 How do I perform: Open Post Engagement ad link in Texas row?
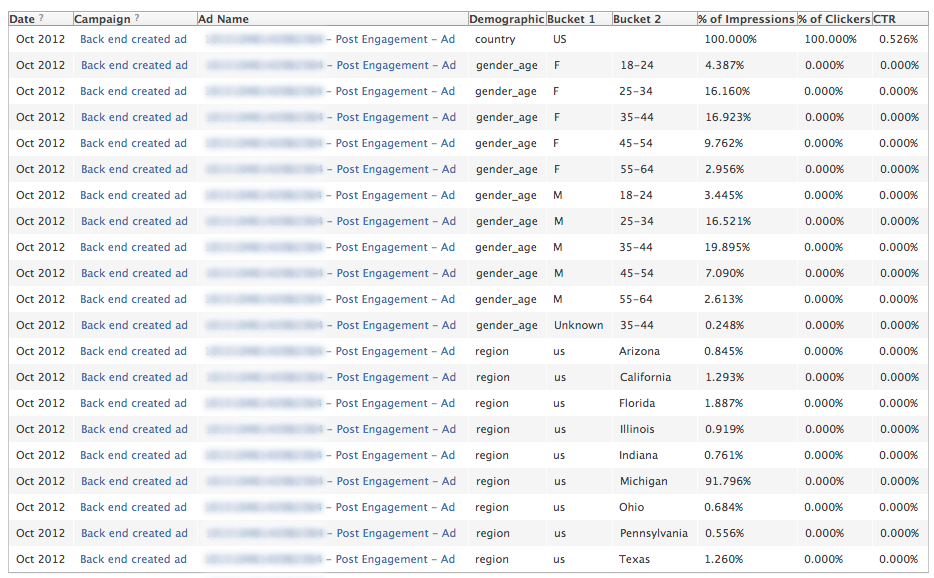tap(395, 559)
